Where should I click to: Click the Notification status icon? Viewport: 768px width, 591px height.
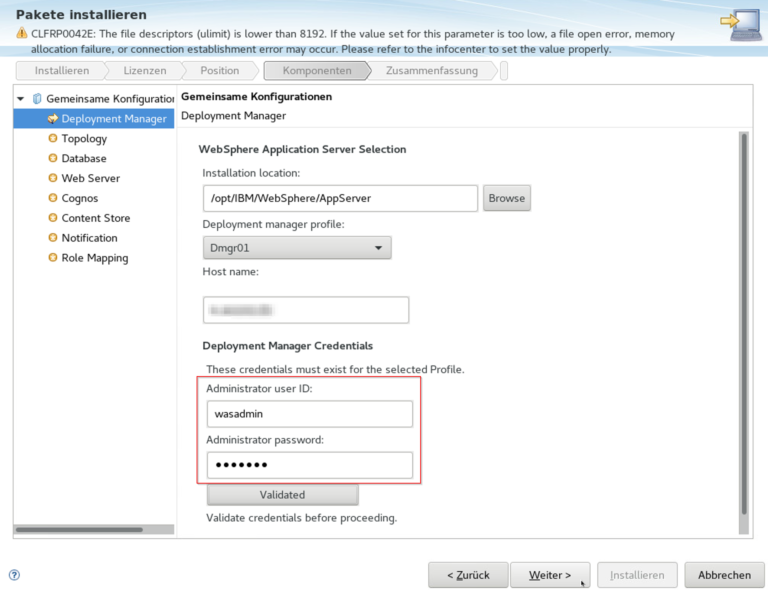[53, 237]
